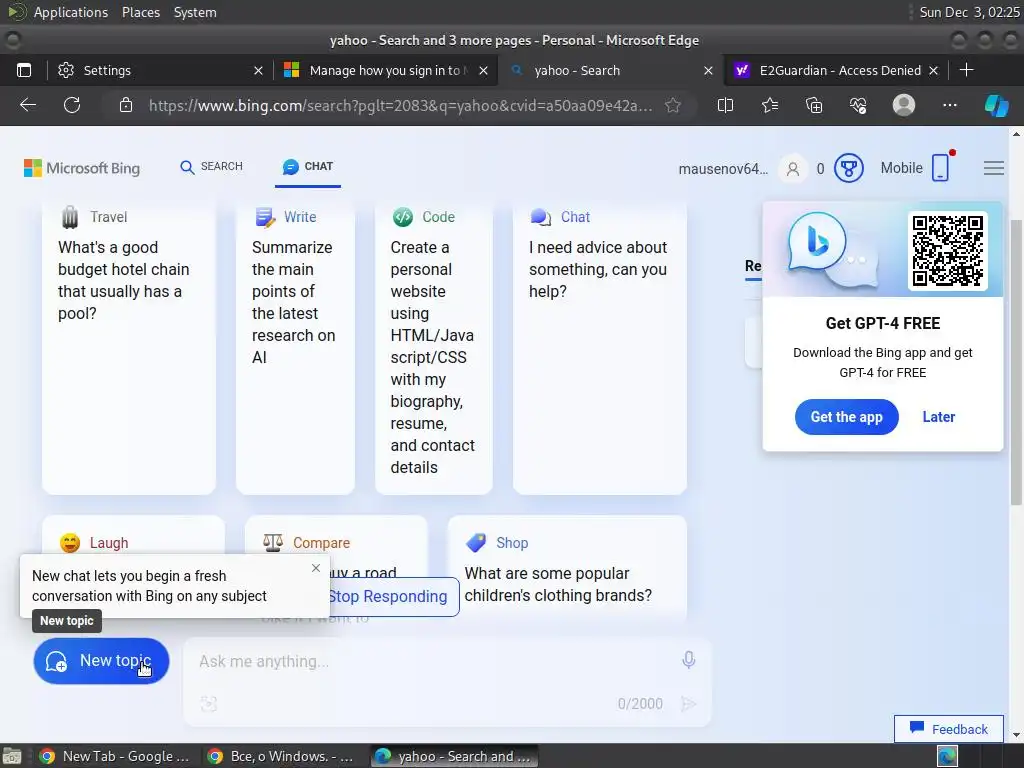Toggle split screen view icon
Viewport: 1024px width, 768px height.
coord(725,105)
